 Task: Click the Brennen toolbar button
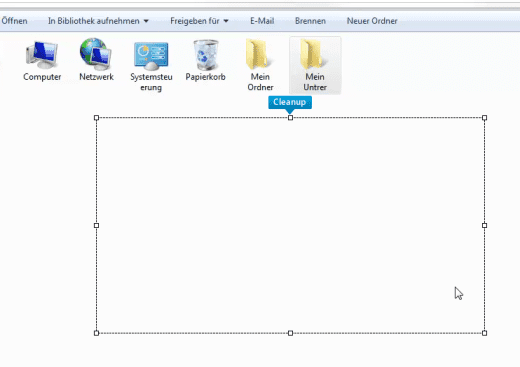click(x=310, y=21)
